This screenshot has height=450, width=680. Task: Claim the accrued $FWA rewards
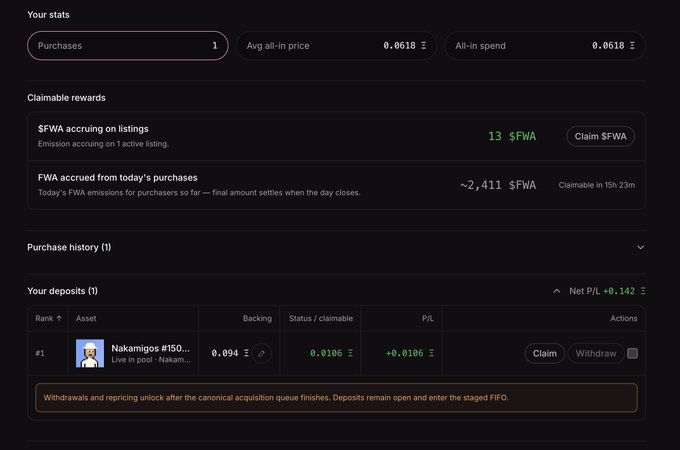600,136
